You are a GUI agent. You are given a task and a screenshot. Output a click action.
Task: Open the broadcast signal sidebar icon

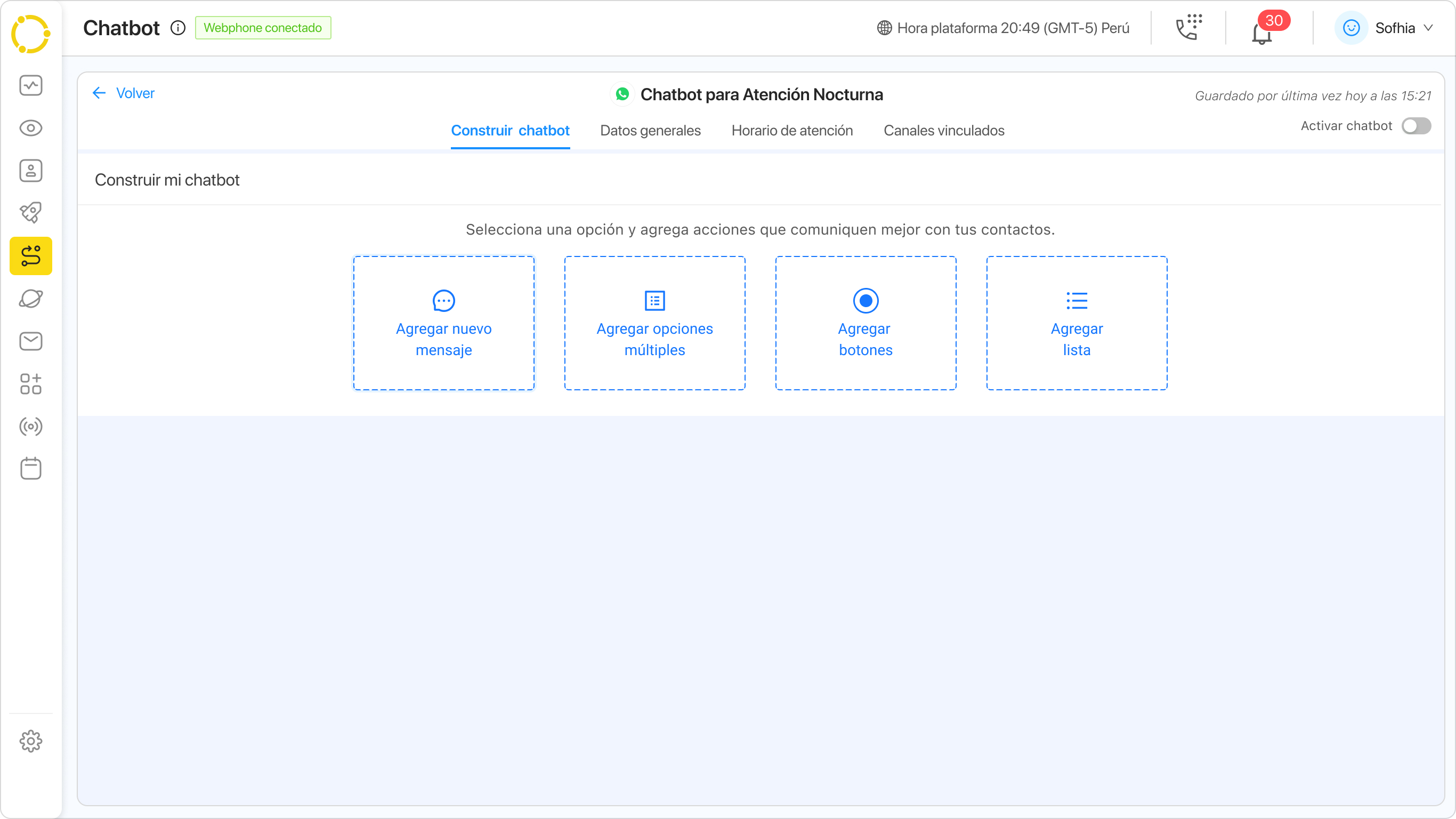[x=30, y=426]
